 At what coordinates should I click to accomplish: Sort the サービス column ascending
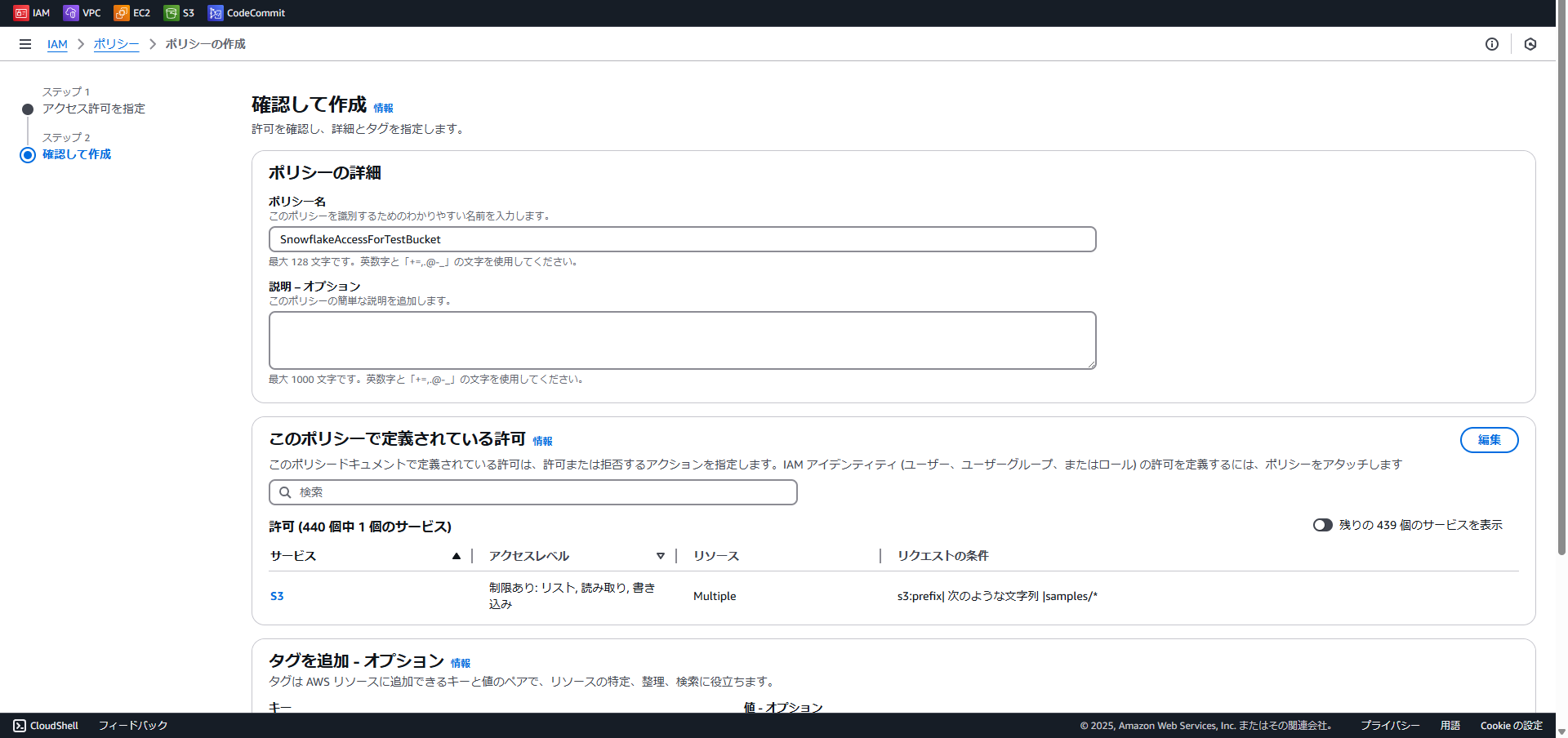(457, 556)
